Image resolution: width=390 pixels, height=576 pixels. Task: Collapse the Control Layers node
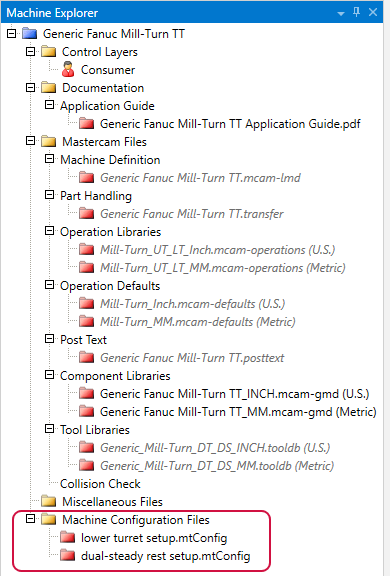(x=30, y=51)
